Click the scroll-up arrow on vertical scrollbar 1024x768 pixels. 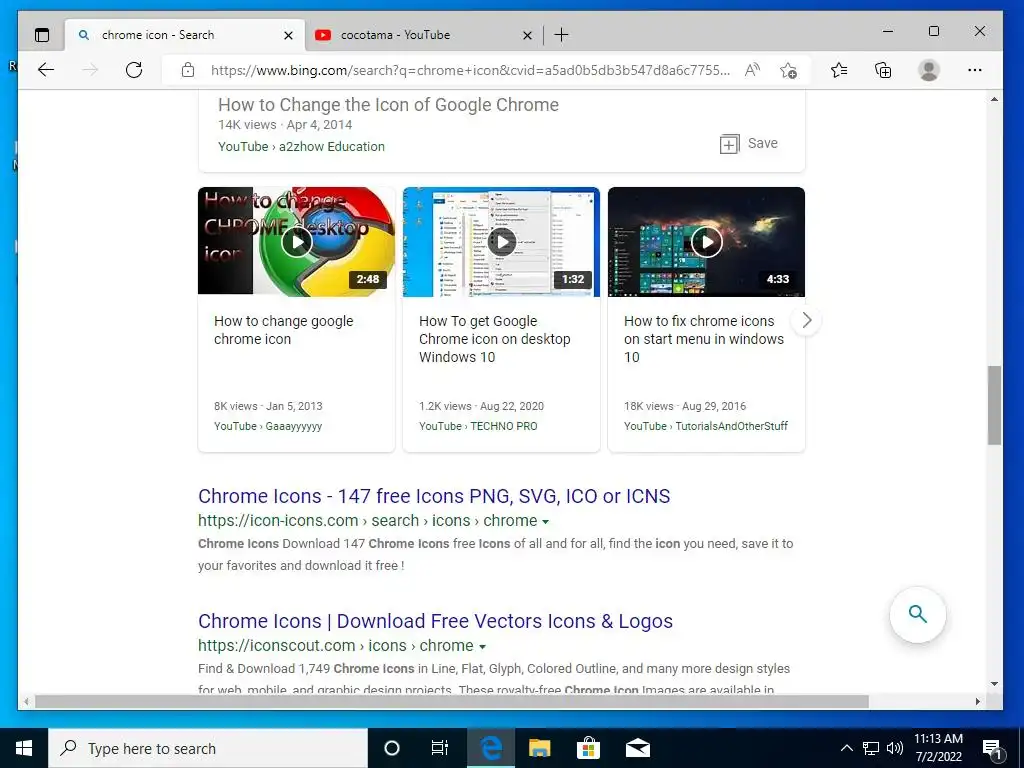tap(994, 99)
